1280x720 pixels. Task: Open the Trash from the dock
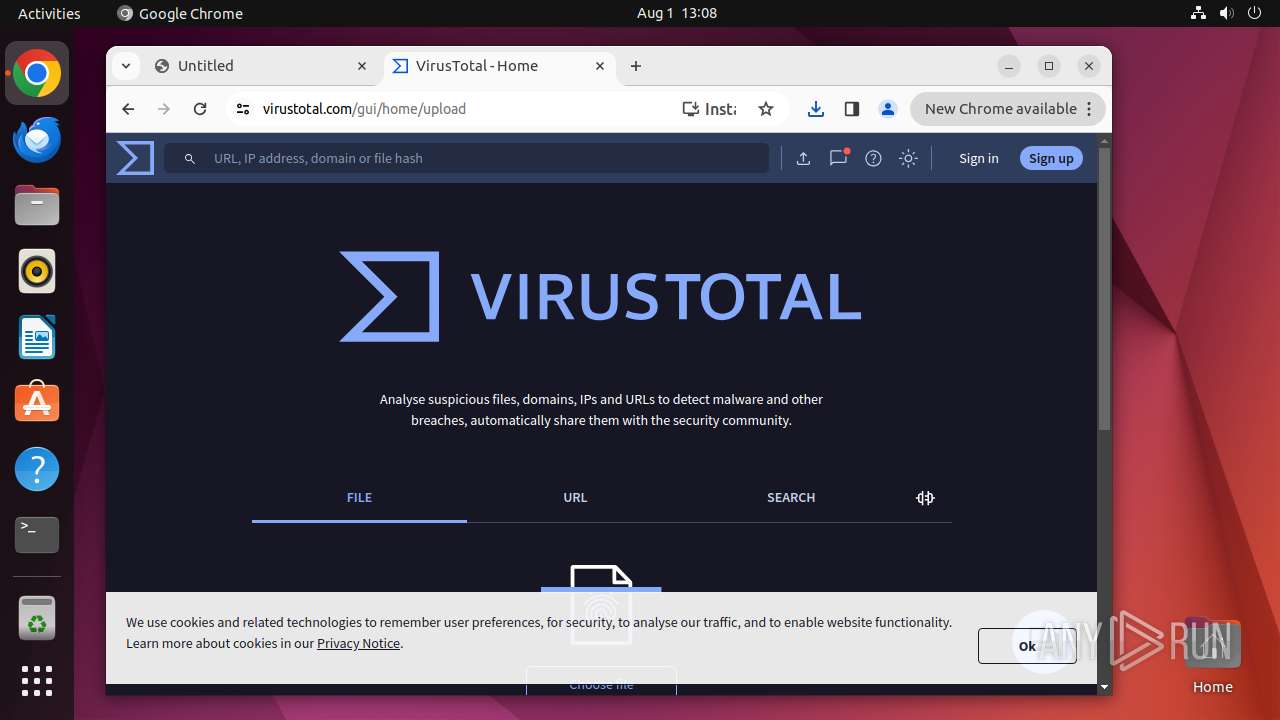click(x=37, y=618)
